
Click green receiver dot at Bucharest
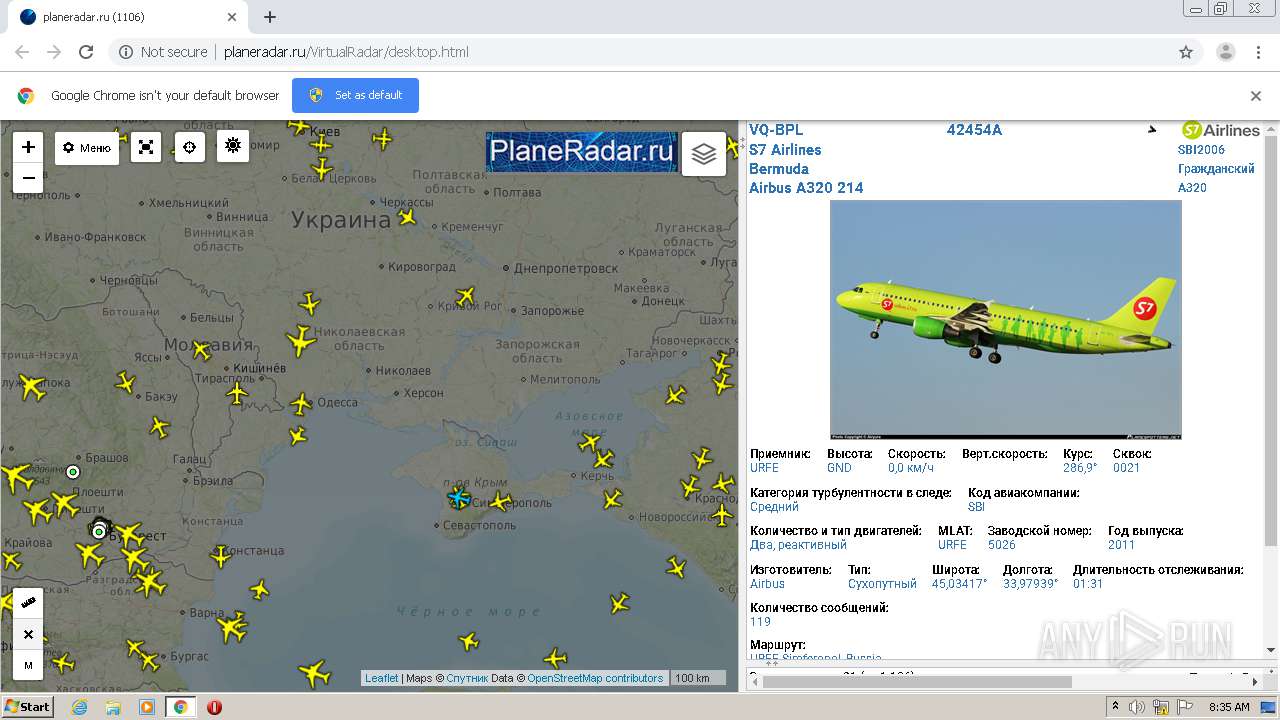(x=99, y=532)
